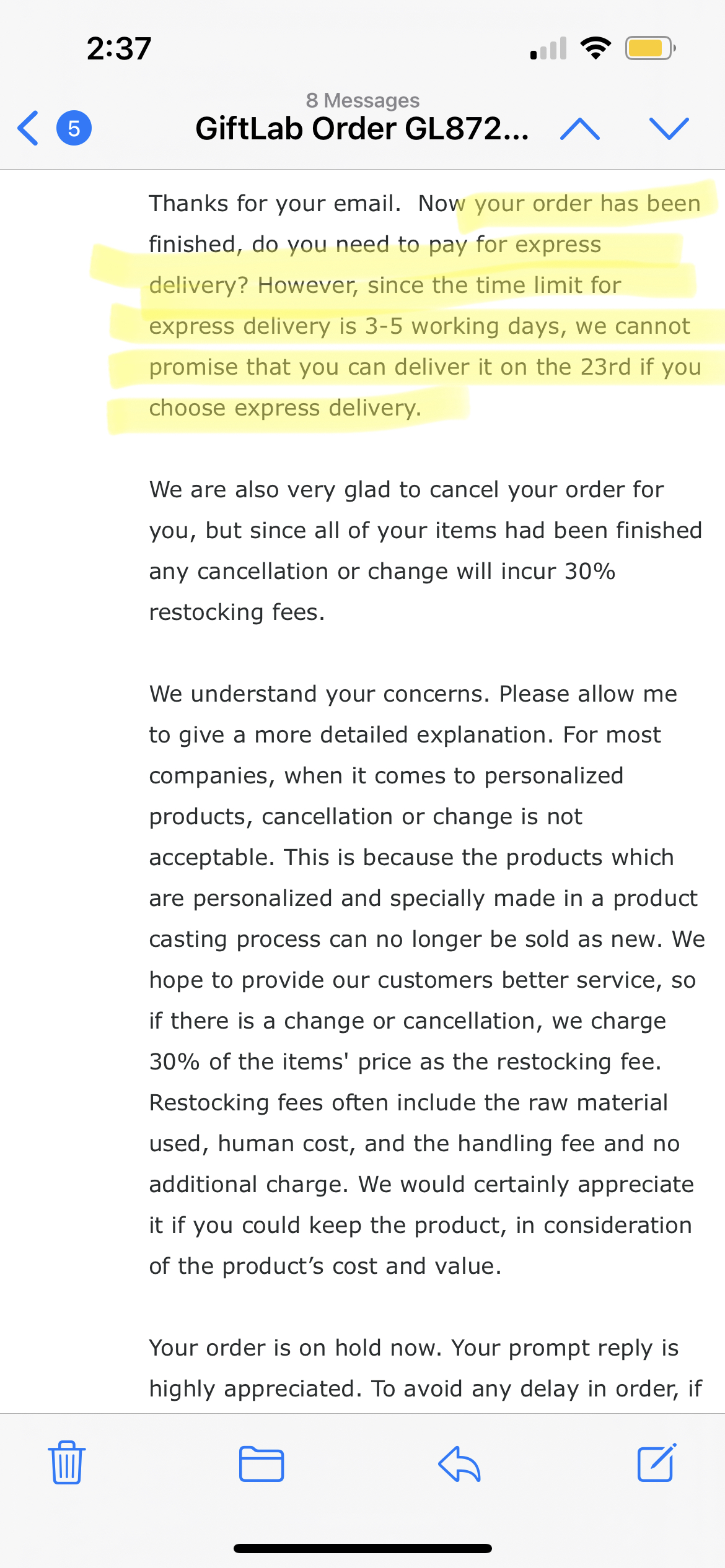
Task: Tap the battery indicator in status bar
Action: click(649, 48)
